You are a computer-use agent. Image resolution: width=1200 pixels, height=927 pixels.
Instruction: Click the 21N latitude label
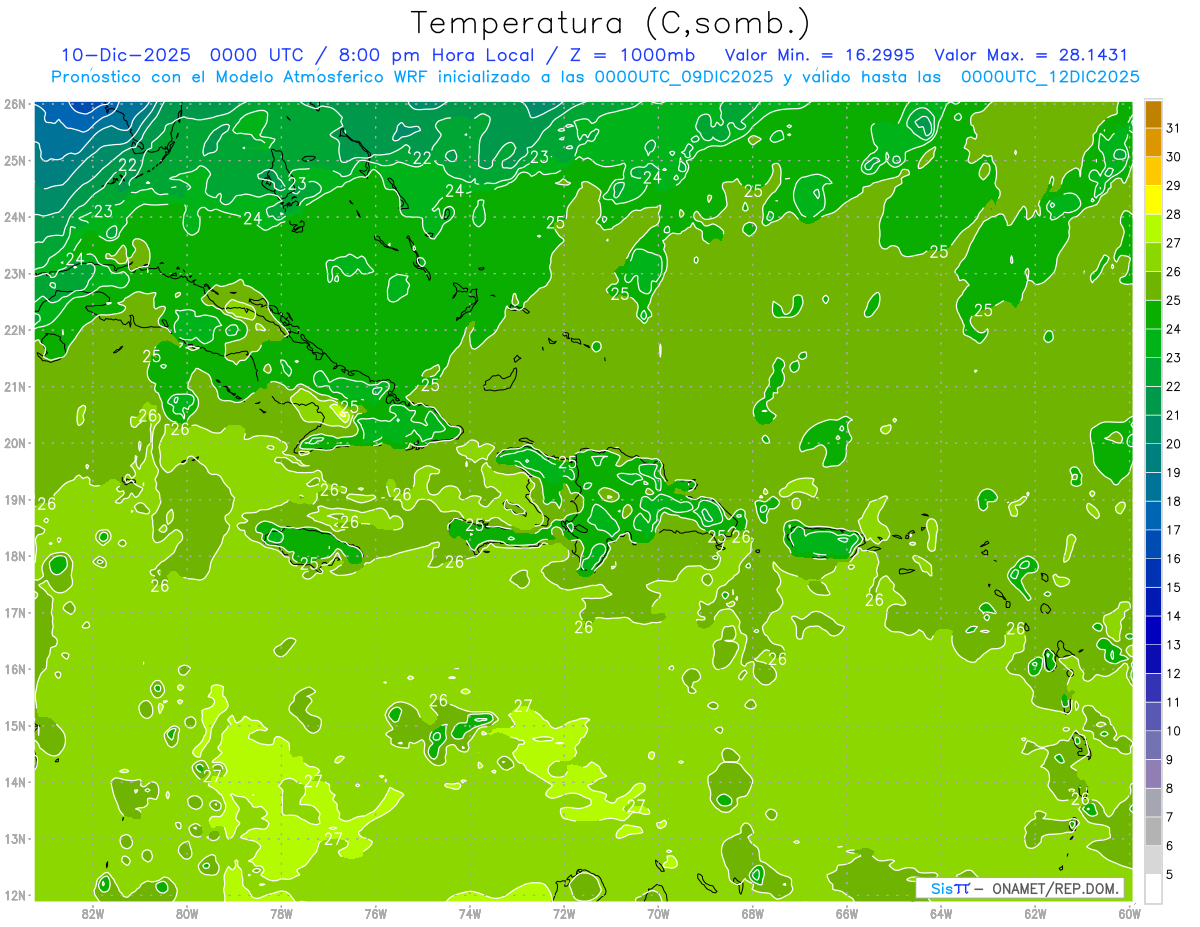click(x=15, y=387)
